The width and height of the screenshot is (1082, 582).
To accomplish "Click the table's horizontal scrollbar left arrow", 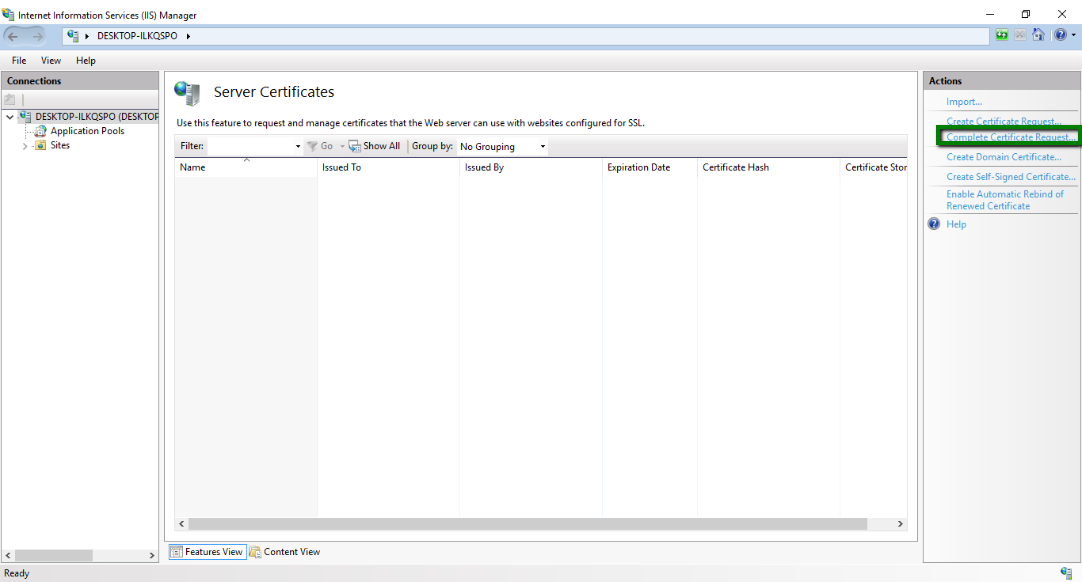I will pos(181,524).
